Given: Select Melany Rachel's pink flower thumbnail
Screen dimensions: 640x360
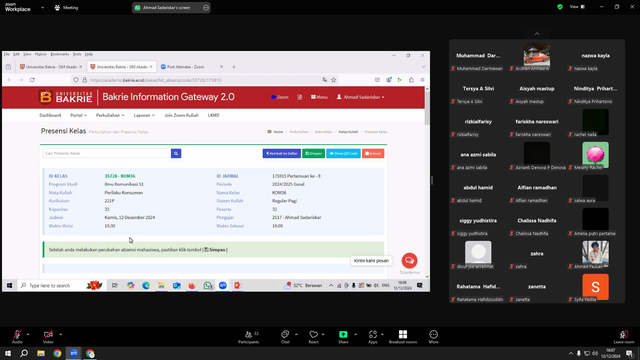Looking at the screenshot, I should coord(596,154).
